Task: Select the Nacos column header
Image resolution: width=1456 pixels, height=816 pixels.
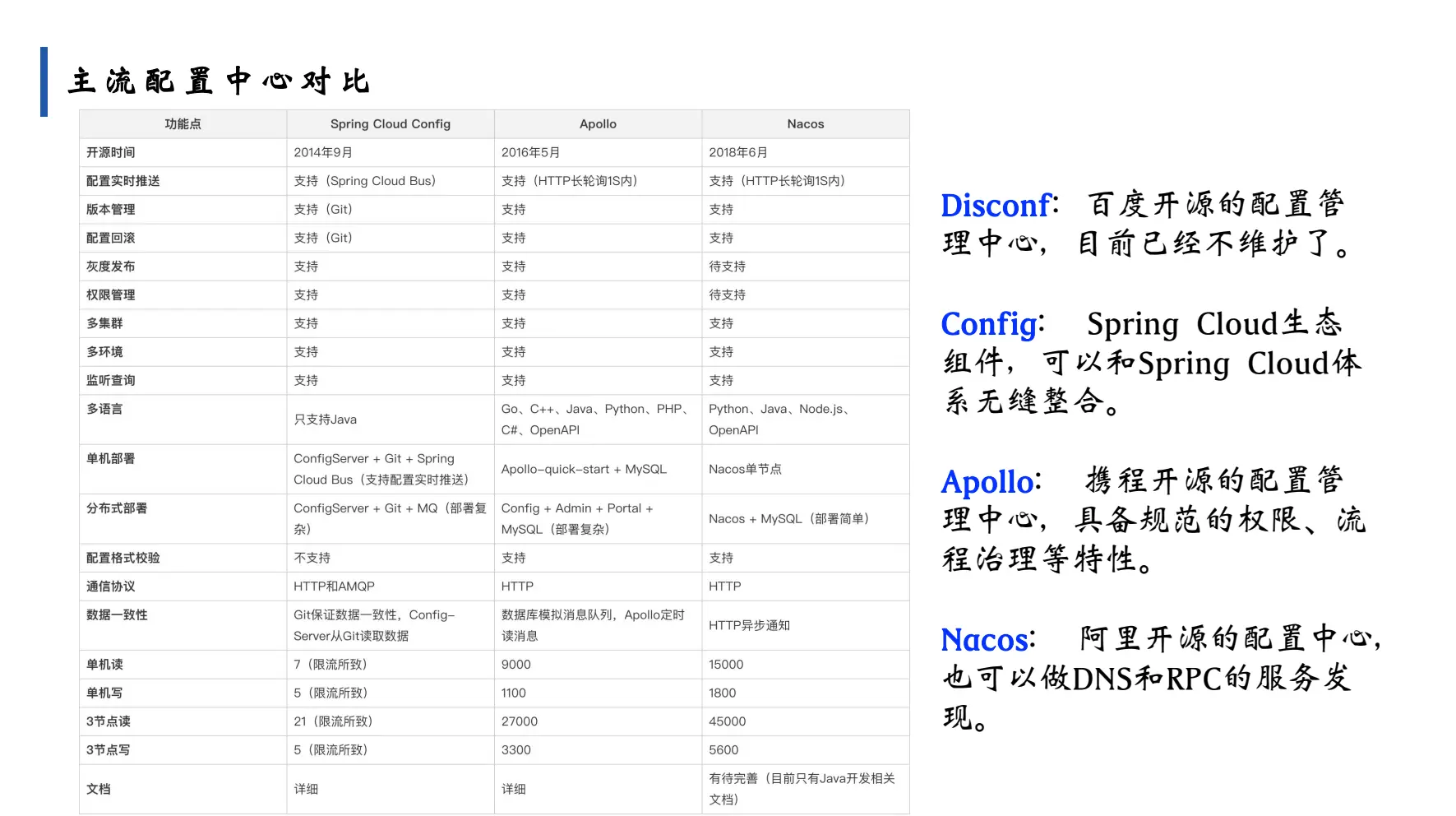Action: pyautogui.click(x=806, y=124)
